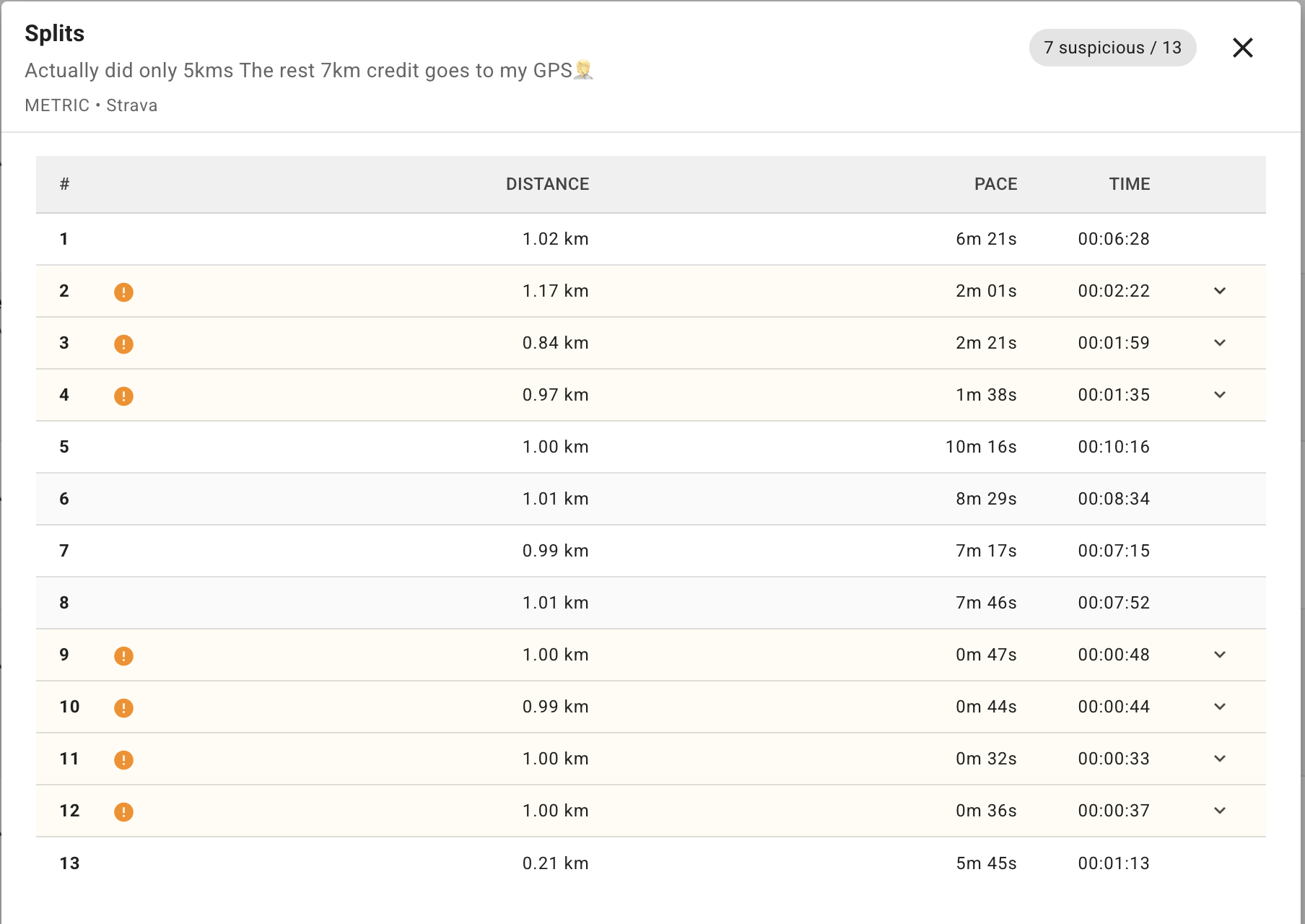Click the '00:01:35' time value

(x=1114, y=395)
